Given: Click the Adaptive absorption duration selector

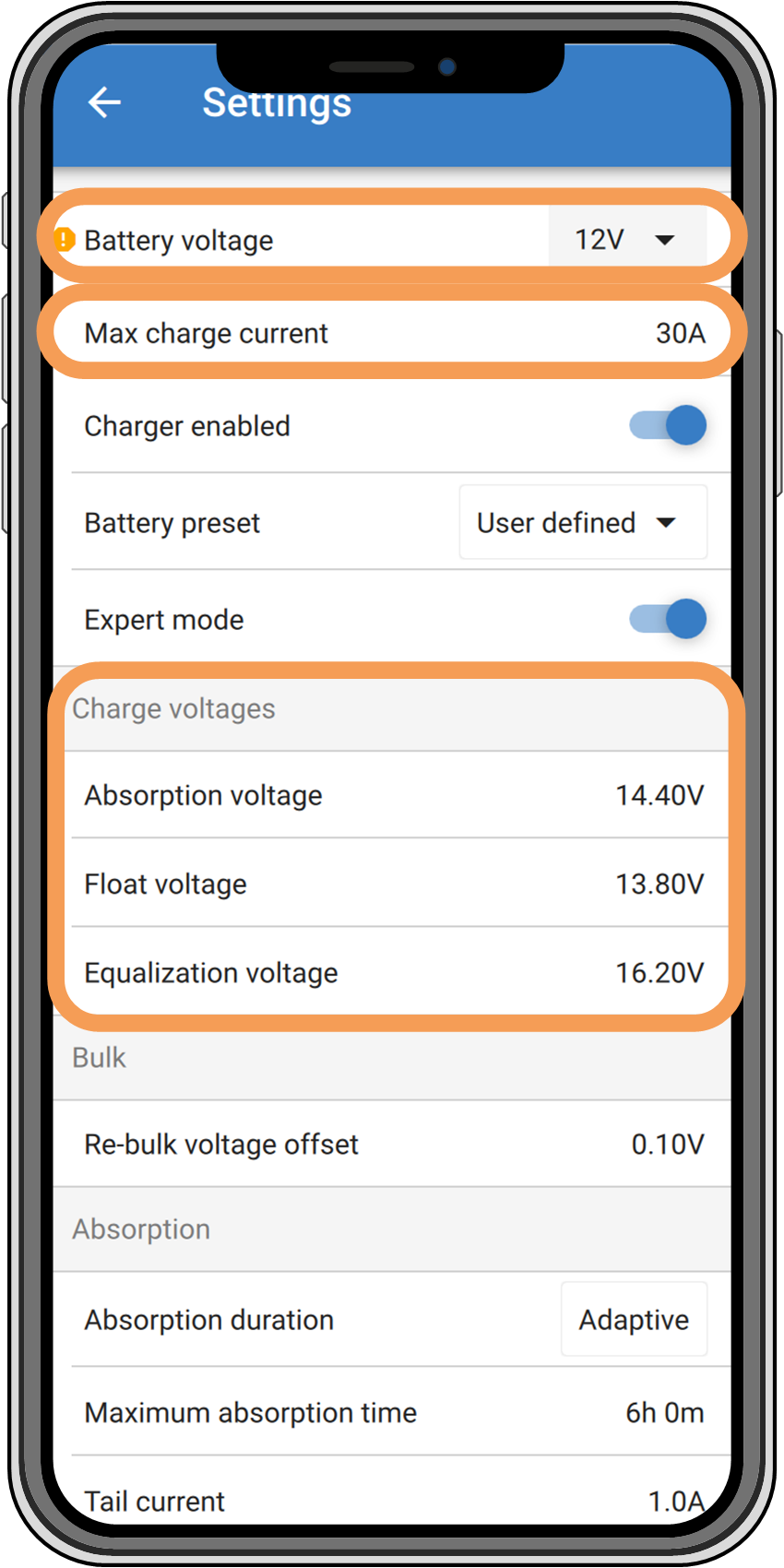Looking at the screenshot, I should 634,1320.
